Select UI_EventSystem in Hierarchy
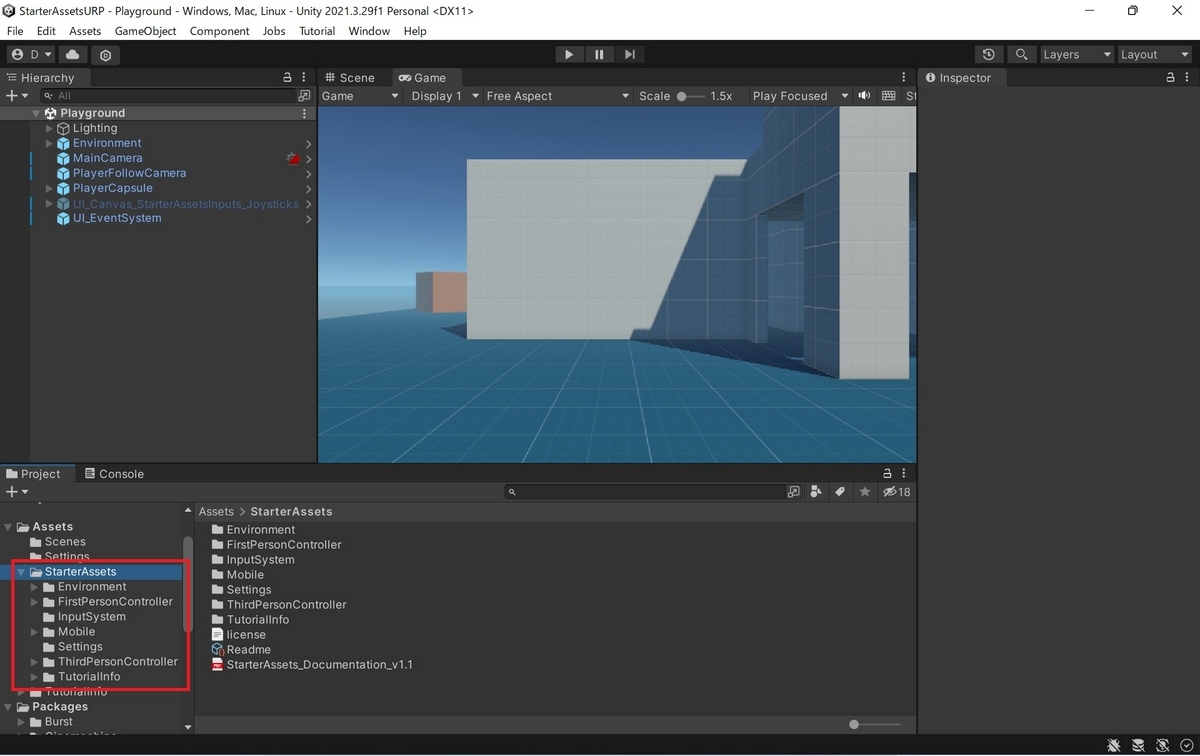The width and height of the screenshot is (1200, 756). 116,218
